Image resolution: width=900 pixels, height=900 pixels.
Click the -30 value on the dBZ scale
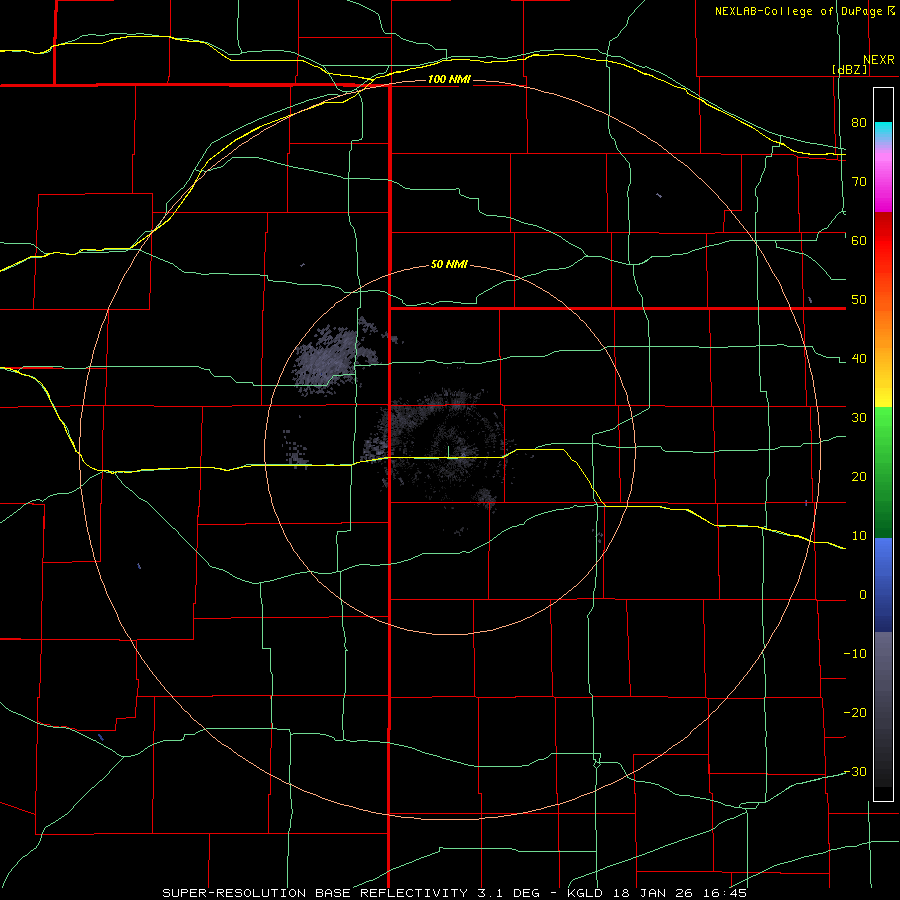[x=855, y=772]
